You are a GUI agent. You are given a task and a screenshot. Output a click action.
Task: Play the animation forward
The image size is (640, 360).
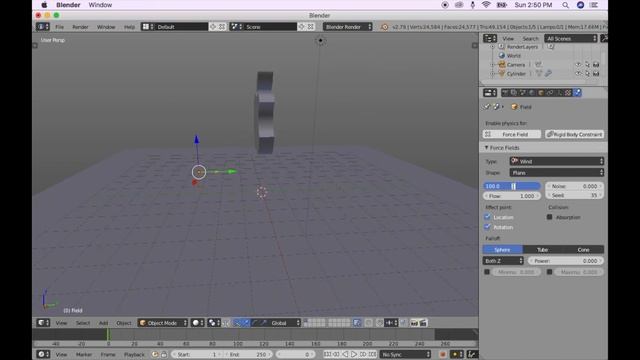[354, 354]
